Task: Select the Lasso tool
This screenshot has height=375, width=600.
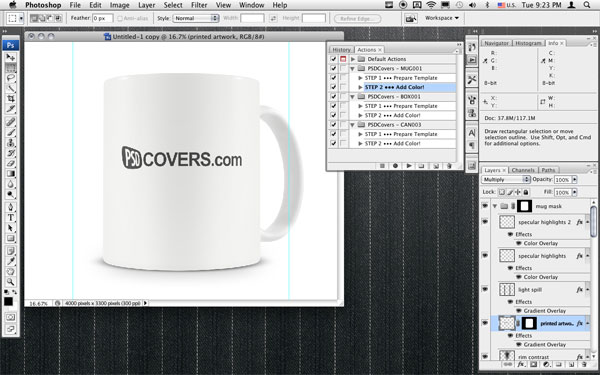Action: click(10, 78)
